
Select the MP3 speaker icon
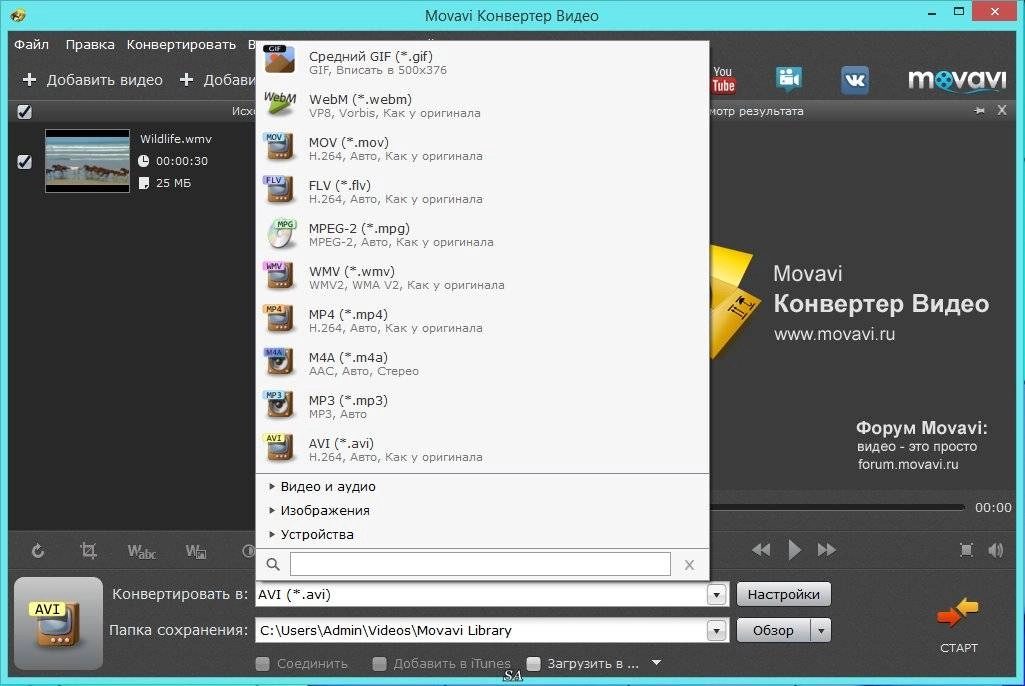(x=279, y=405)
